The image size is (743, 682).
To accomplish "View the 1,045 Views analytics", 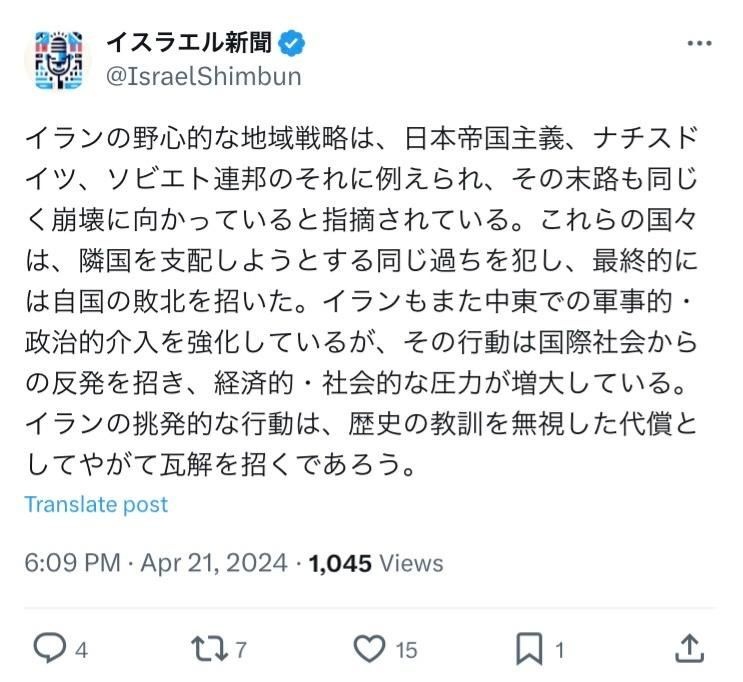I will click(x=376, y=563).
